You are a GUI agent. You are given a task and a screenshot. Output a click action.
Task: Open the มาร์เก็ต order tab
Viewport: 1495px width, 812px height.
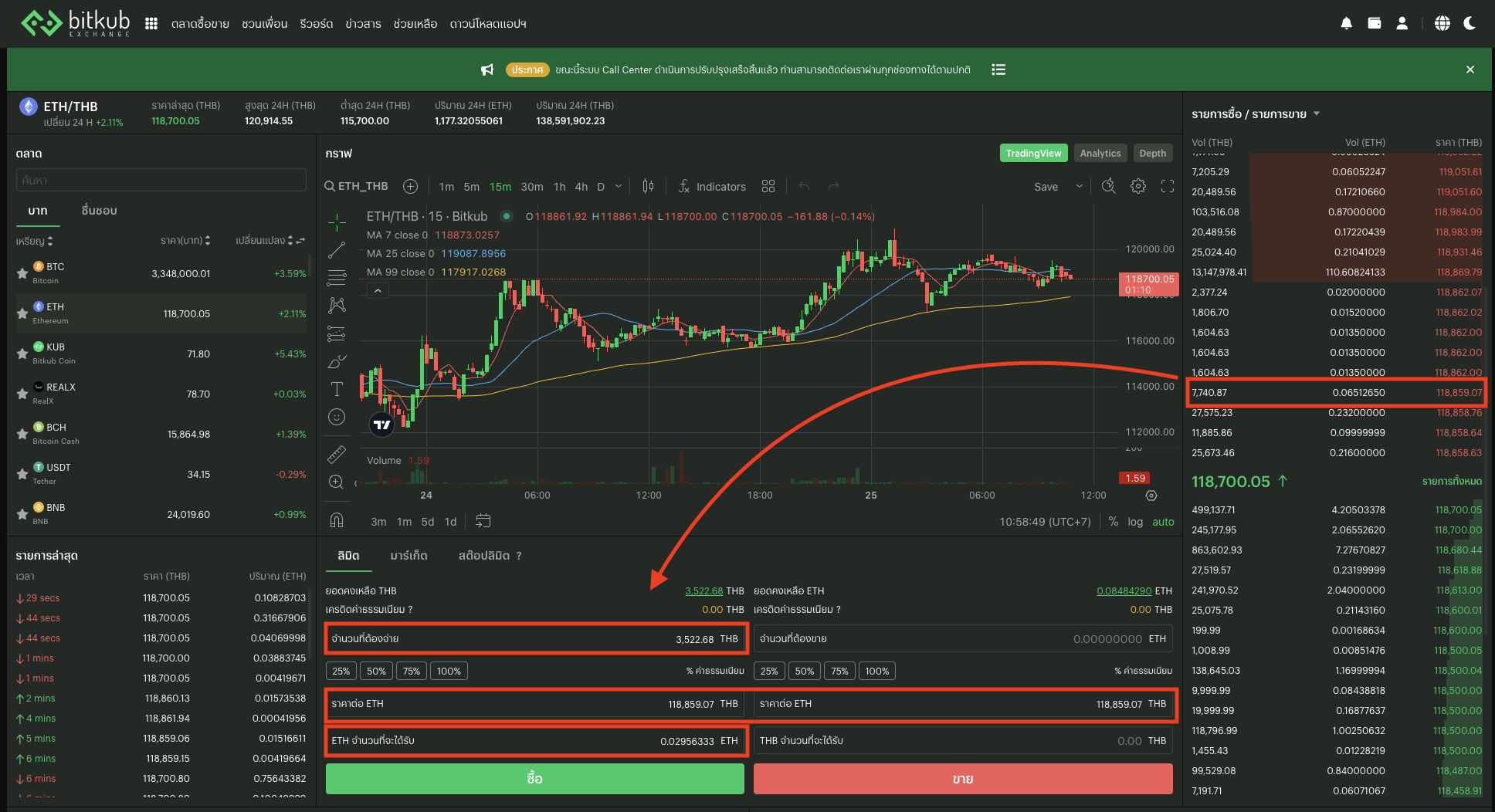pyautogui.click(x=408, y=556)
